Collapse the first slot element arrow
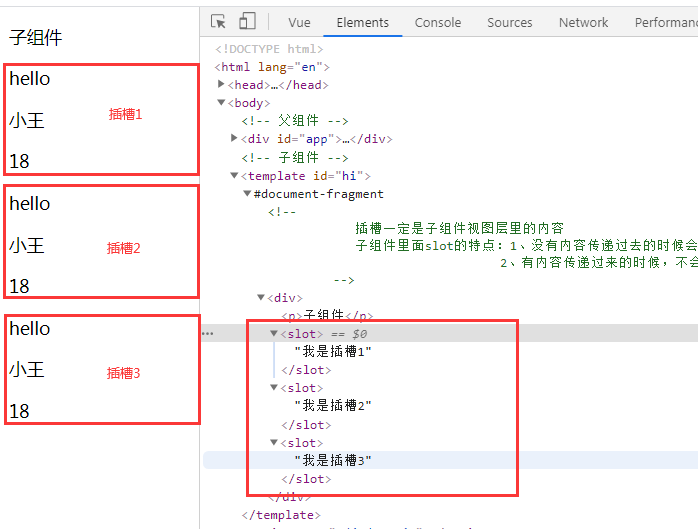The width and height of the screenshot is (698, 529). click(274, 334)
